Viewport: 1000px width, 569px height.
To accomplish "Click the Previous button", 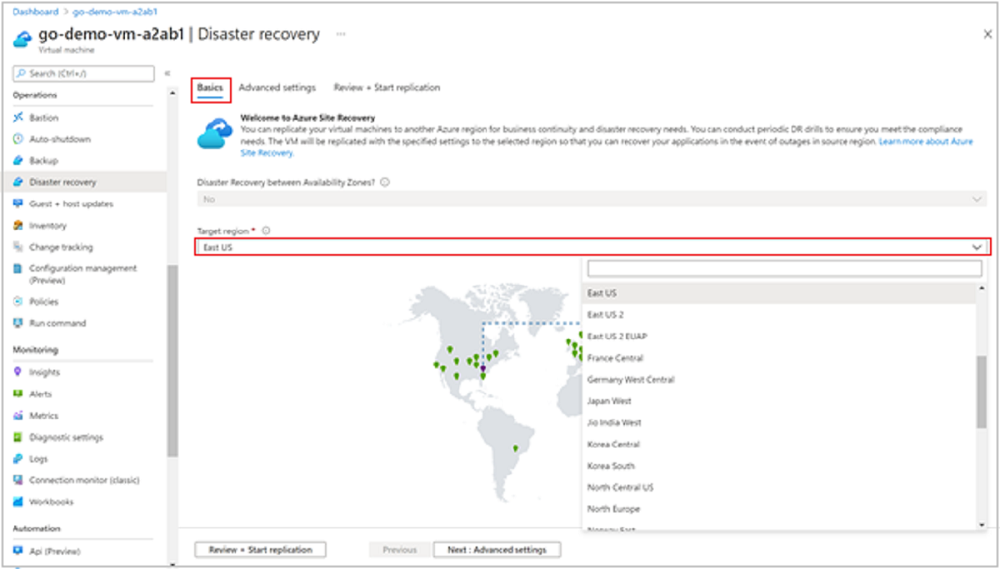I will [x=400, y=549].
